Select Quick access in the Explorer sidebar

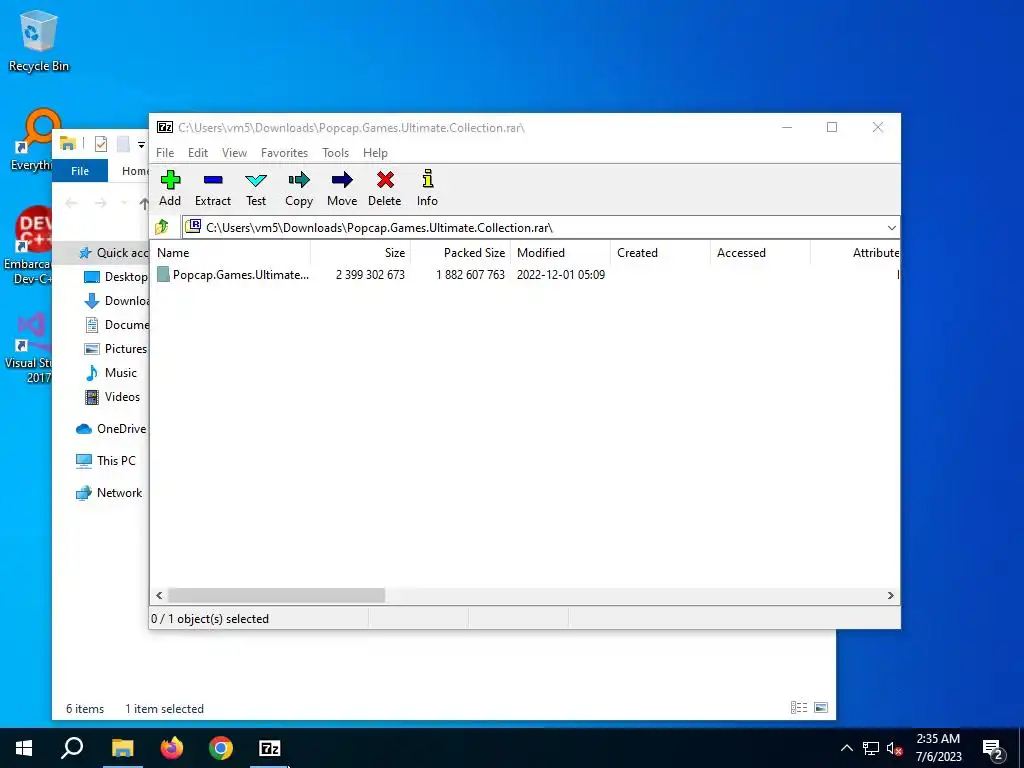(113, 253)
